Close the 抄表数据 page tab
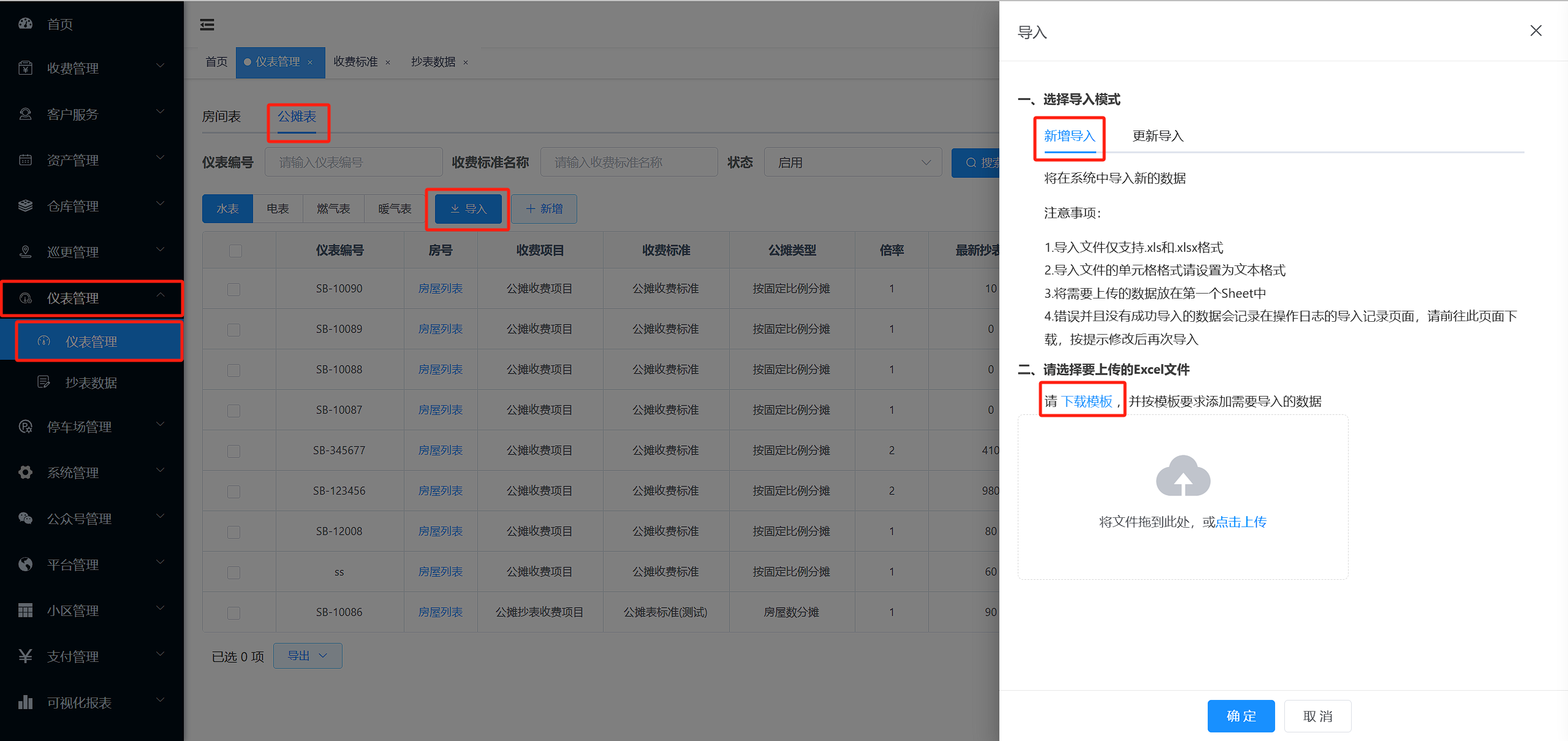Screen dimensions: 1568x741 tap(466, 63)
